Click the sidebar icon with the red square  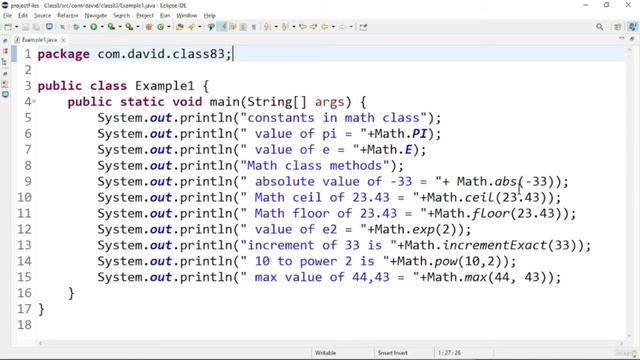pyautogui.click(x=5, y=84)
